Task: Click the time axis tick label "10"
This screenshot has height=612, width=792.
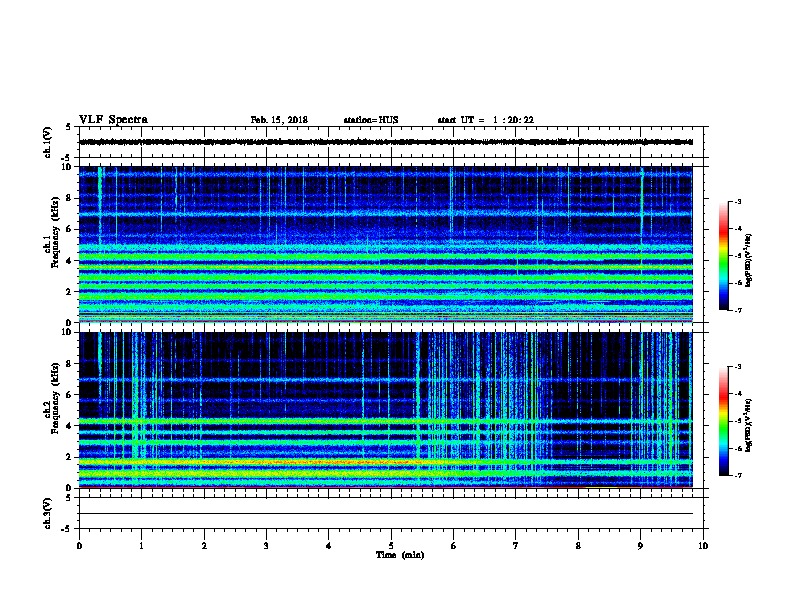Action: coord(703,545)
